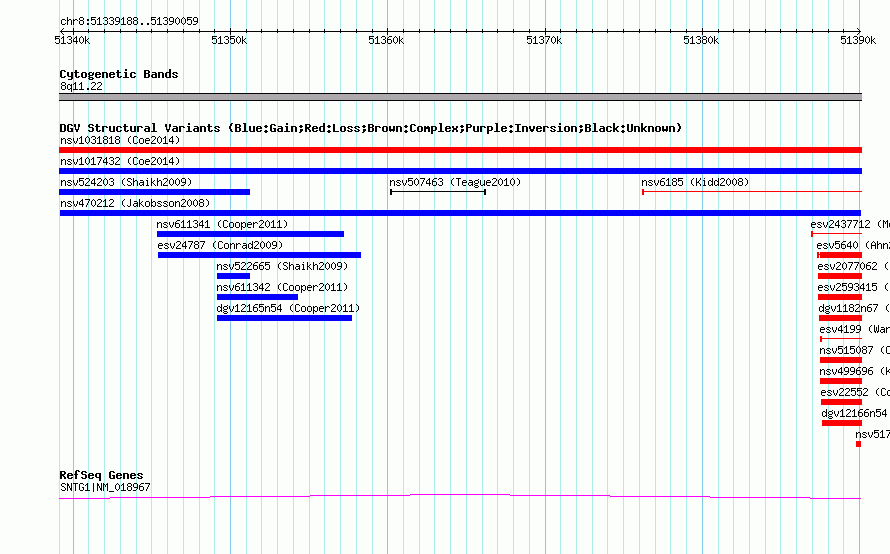Click the nsv507463 (Teague2010) variant label
Viewport: 890px width, 554px height.
pyautogui.click(x=455, y=182)
